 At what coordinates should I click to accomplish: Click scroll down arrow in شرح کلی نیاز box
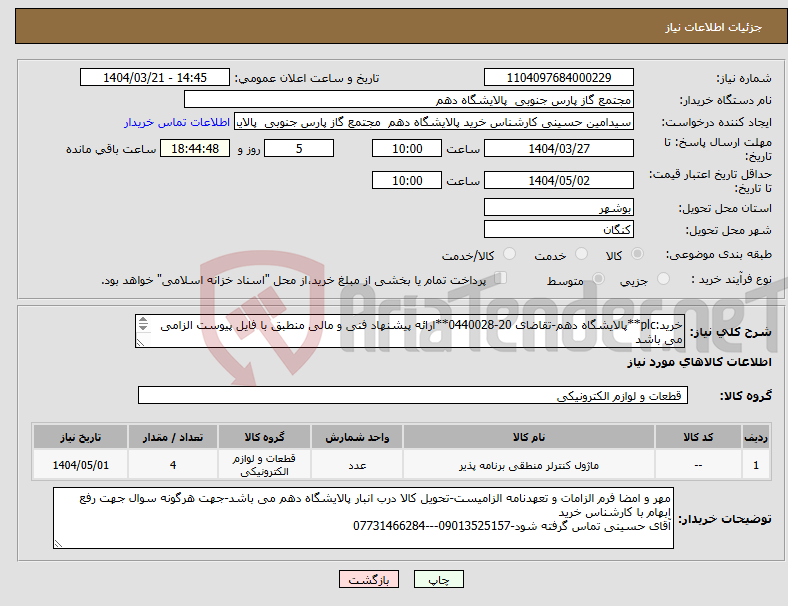pos(143,328)
